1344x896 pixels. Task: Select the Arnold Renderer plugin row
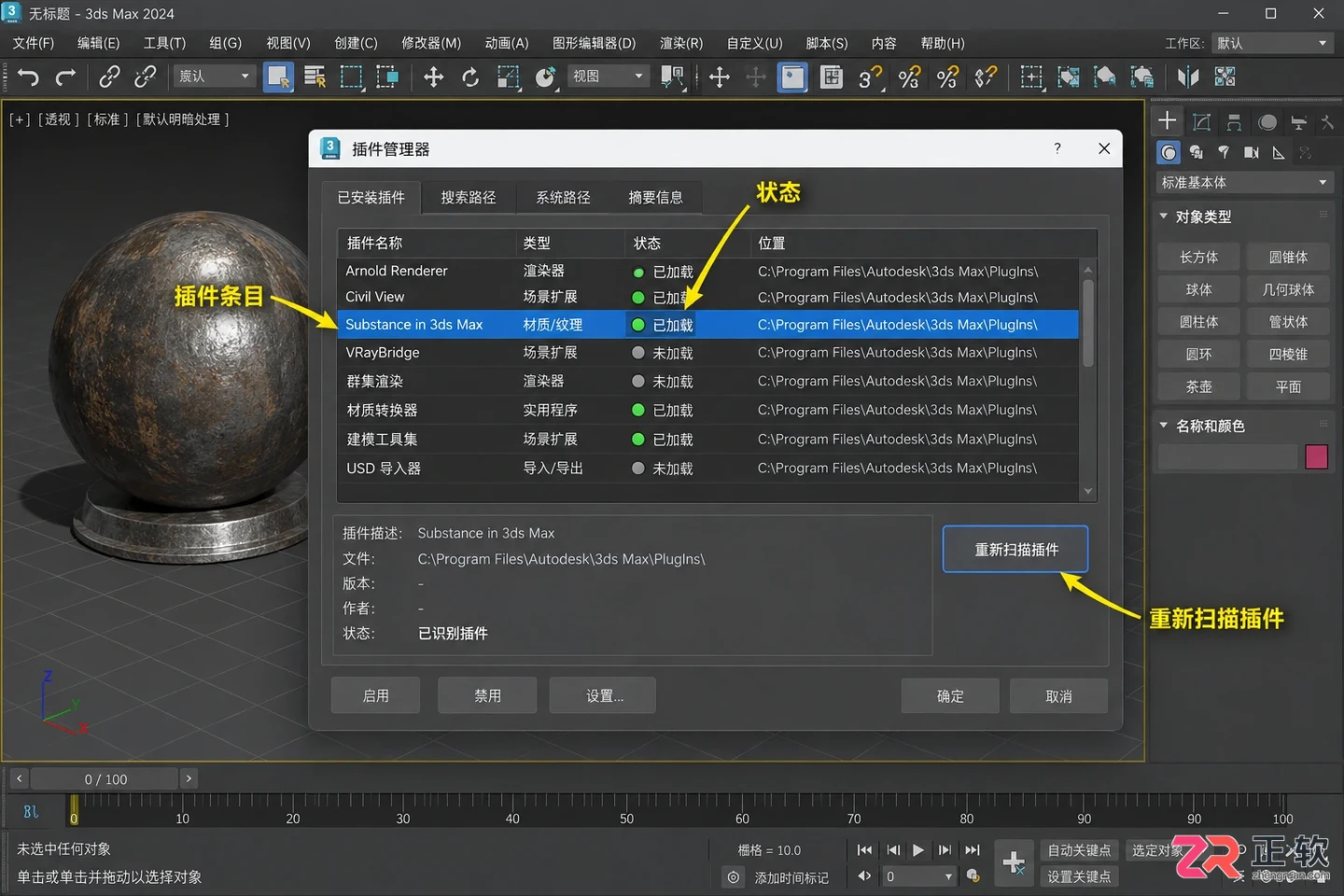pyautogui.click(x=707, y=271)
